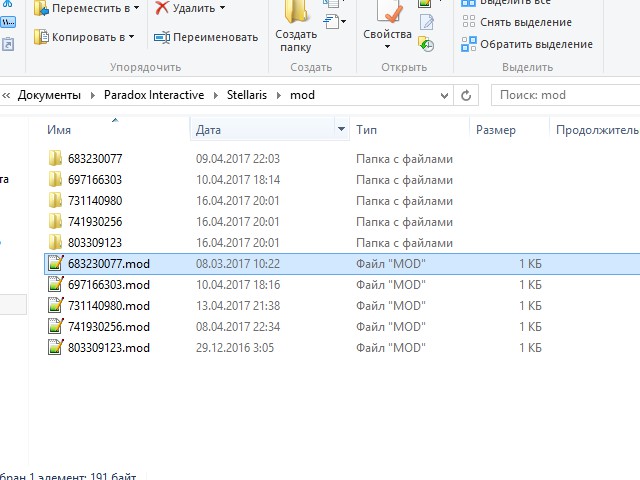This screenshot has width=640, height=480.
Task: Click the 'Поиск: mod' search field
Action: [565, 95]
